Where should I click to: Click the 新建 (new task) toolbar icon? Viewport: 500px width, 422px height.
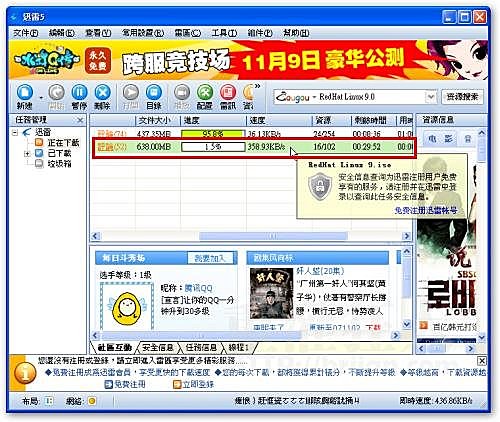coord(25,92)
